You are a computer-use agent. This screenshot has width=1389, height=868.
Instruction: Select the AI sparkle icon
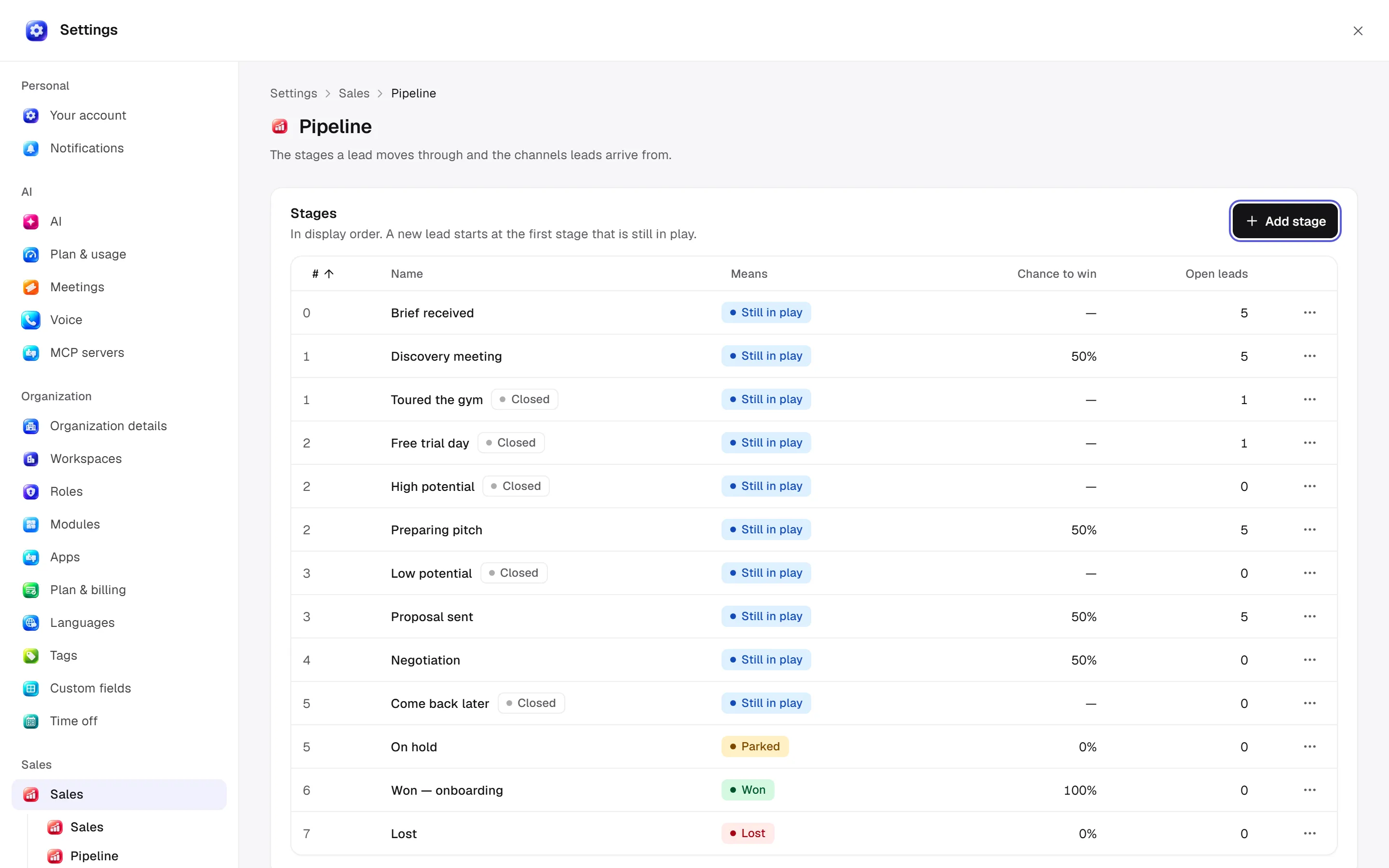31,222
